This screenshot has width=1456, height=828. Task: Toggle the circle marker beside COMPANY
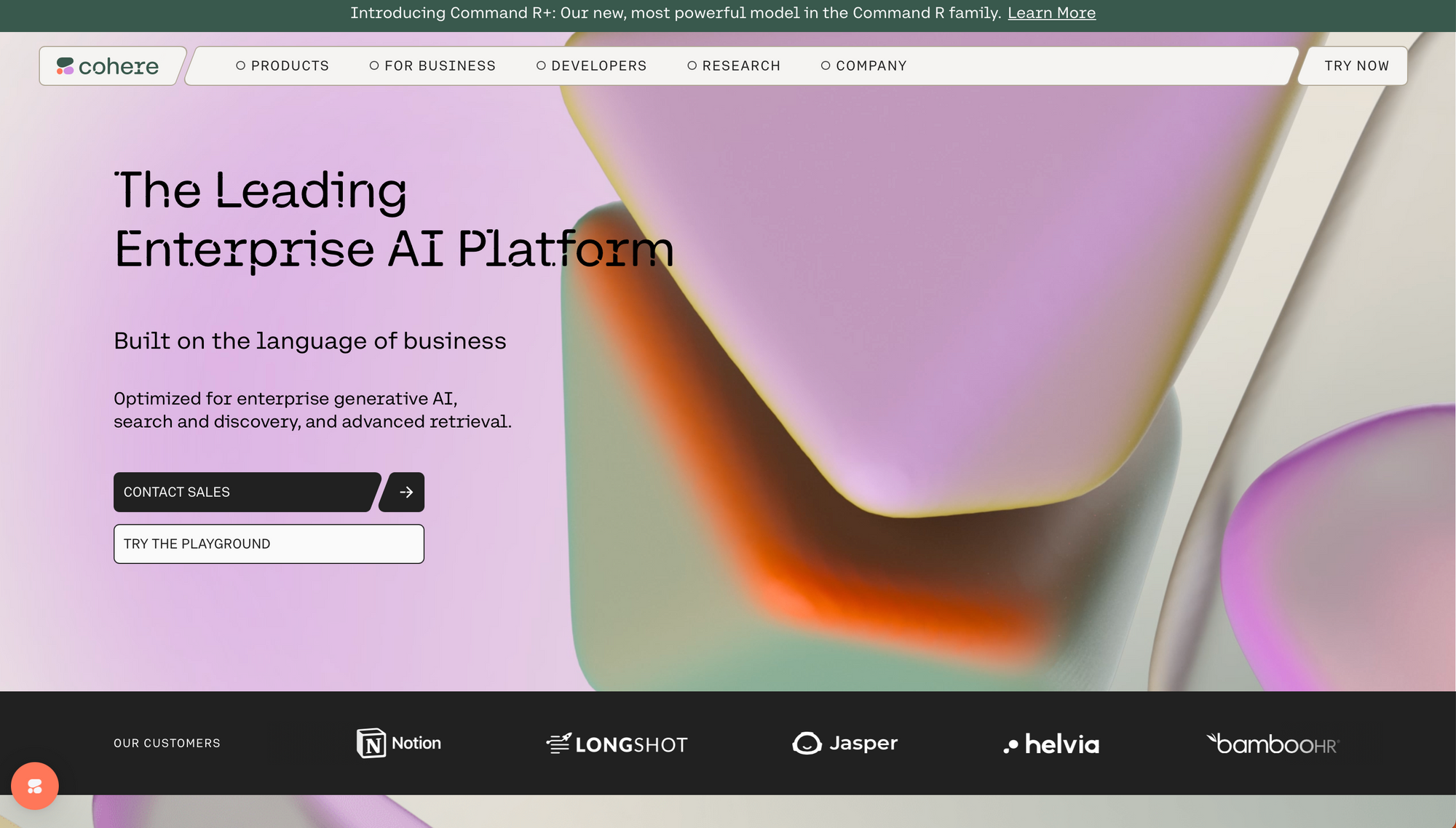coord(825,65)
